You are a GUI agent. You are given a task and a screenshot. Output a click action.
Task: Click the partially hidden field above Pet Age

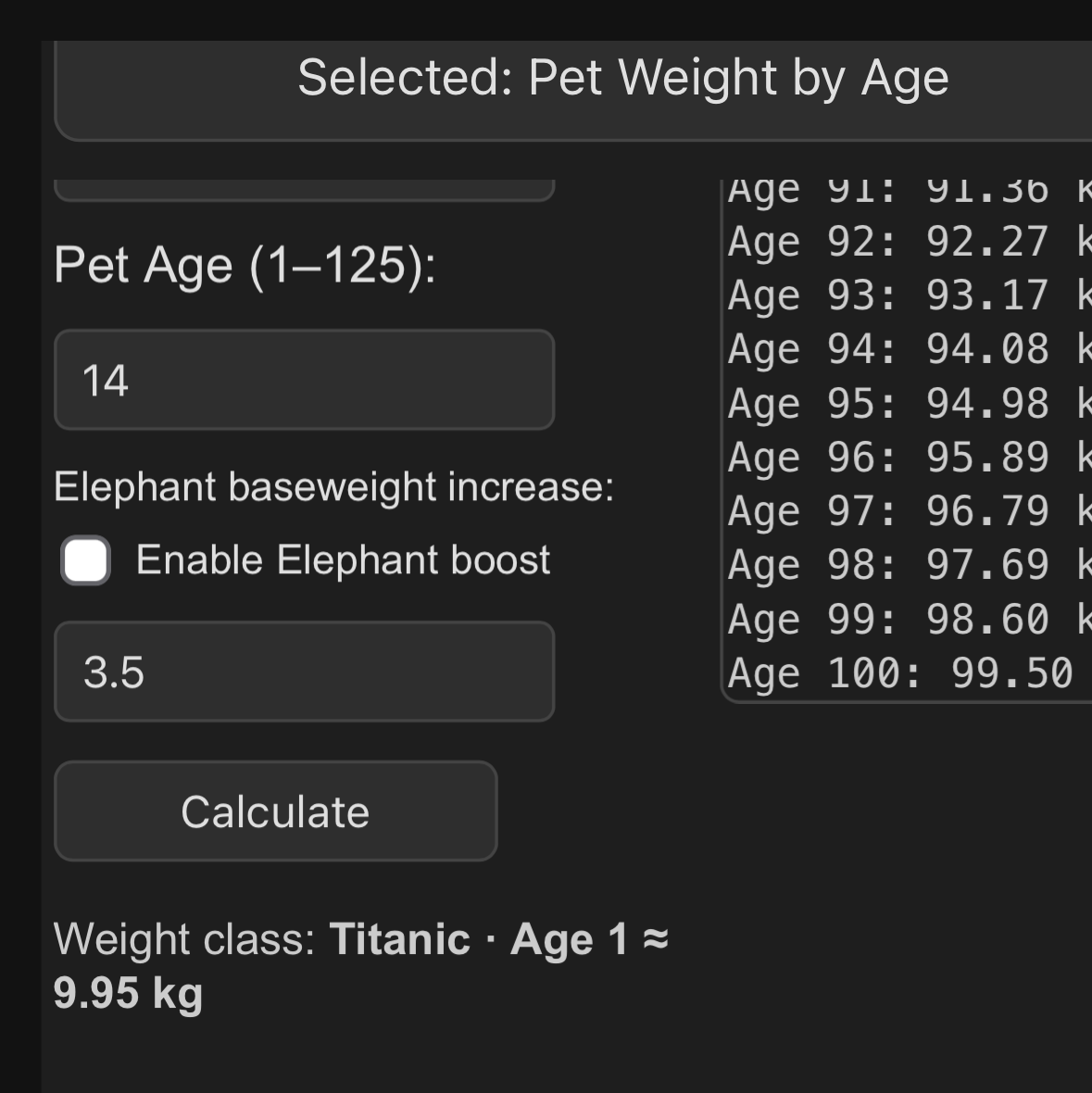point(304,190)
